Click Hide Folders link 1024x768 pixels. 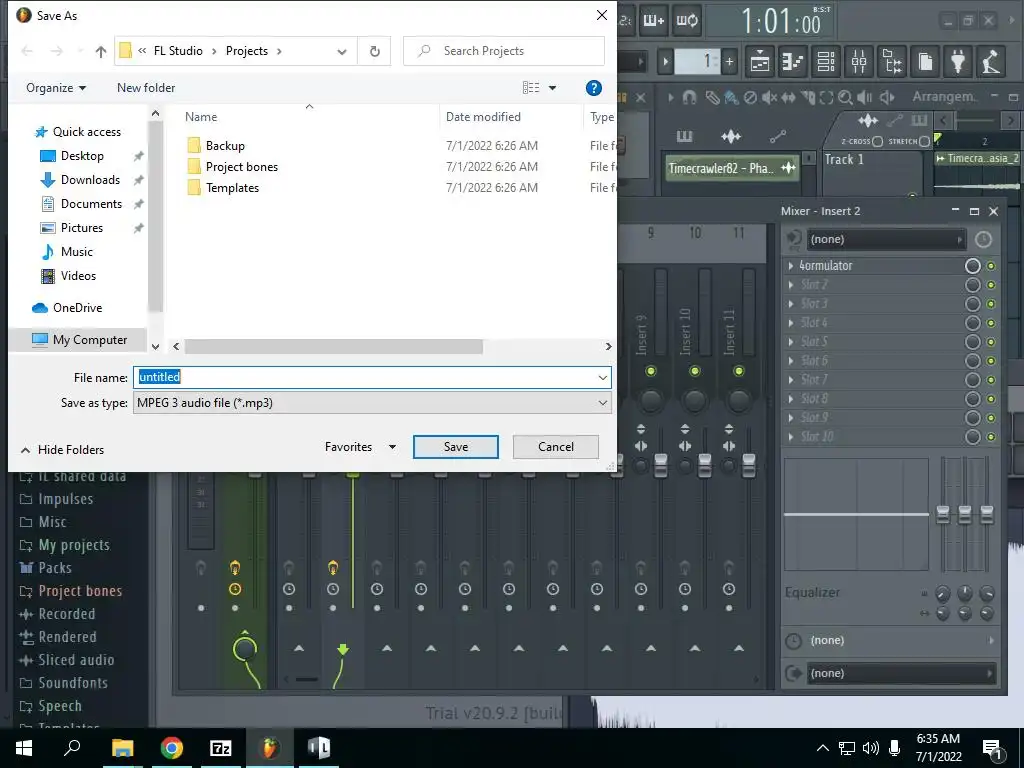tap(71, 450)
